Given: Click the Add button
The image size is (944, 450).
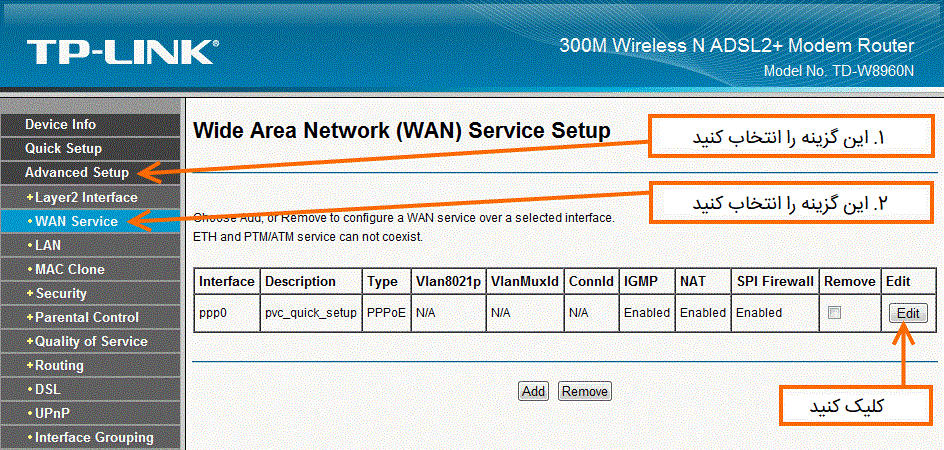Looking at the screenshot, I should pyautogui.click(x=533, y=392).
